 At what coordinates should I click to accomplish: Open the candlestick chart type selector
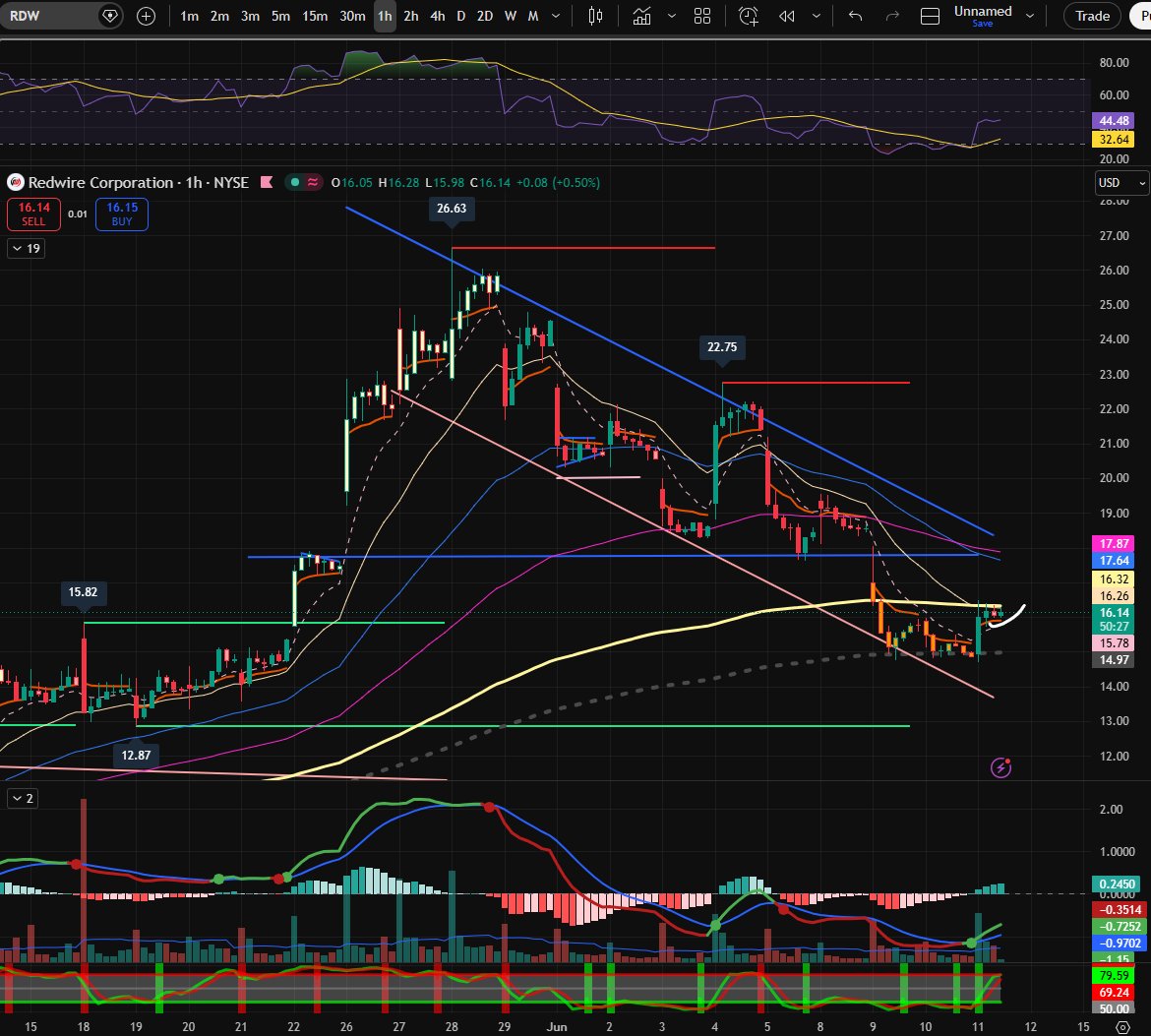point(595,16)
